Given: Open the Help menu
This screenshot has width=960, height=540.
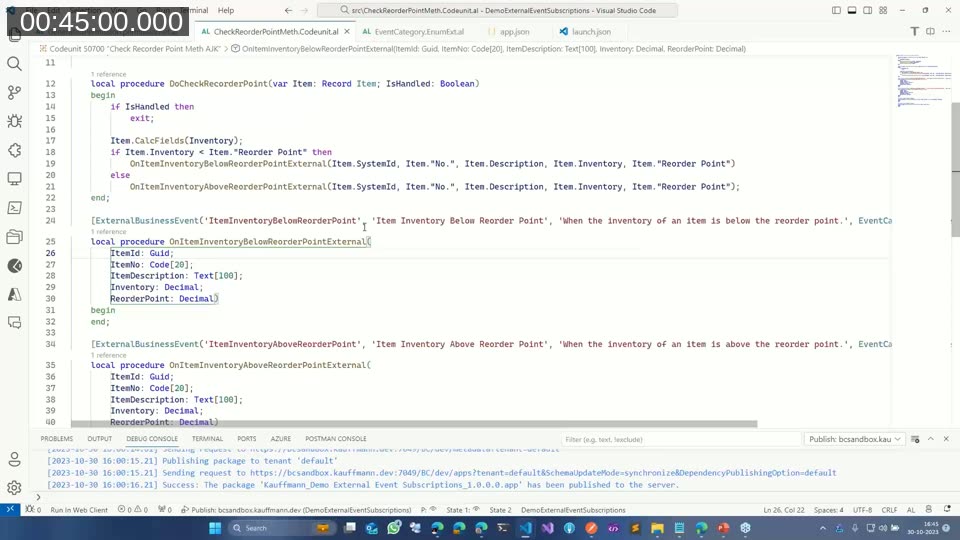Looking at the screenshot, I should (x=226, y=10).
